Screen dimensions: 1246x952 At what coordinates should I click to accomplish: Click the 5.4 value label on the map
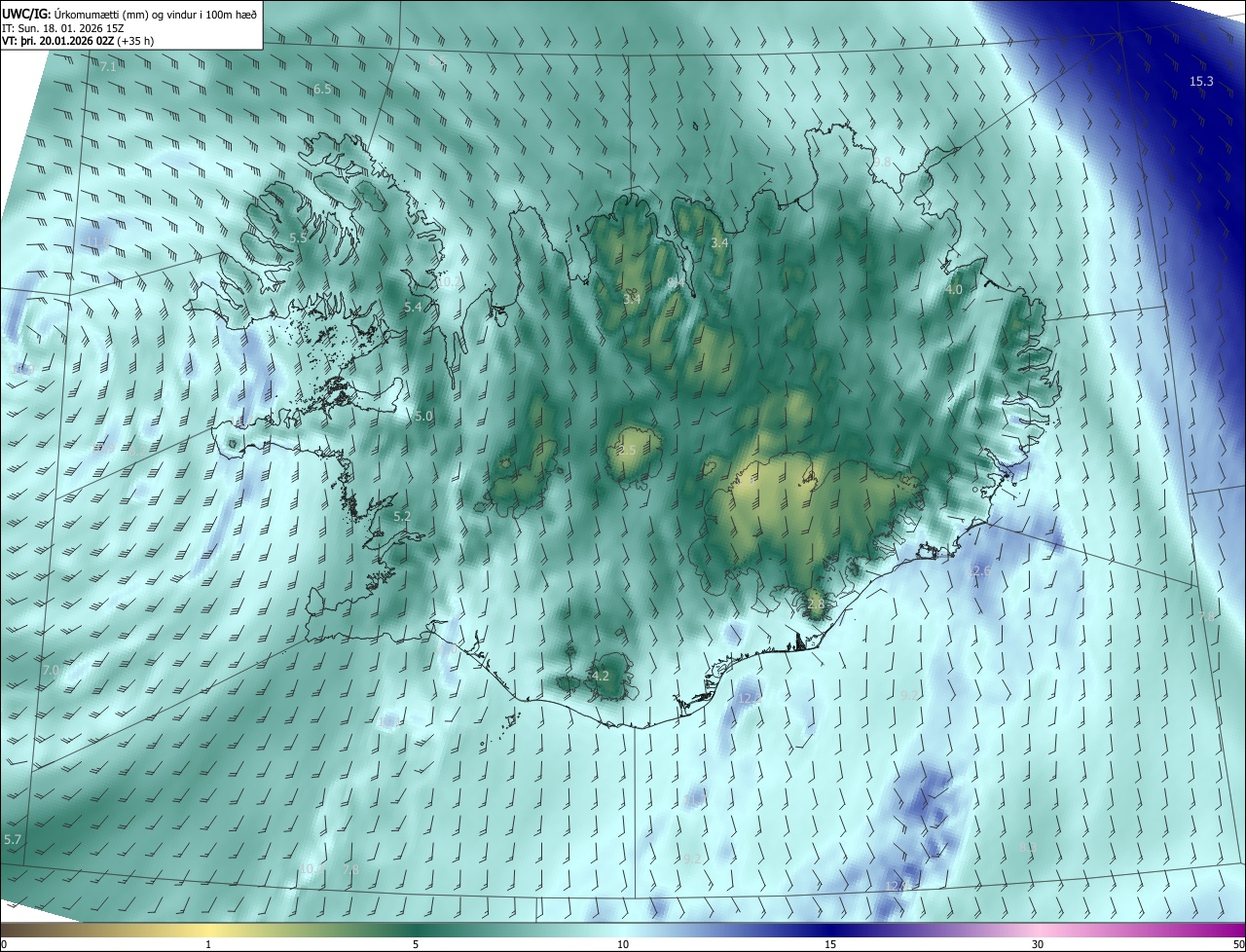pyautogui.click(x=413, y=307)
